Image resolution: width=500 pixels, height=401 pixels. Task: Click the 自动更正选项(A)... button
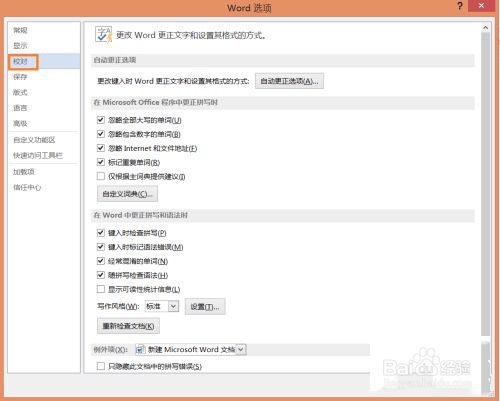tap(289, 81)
